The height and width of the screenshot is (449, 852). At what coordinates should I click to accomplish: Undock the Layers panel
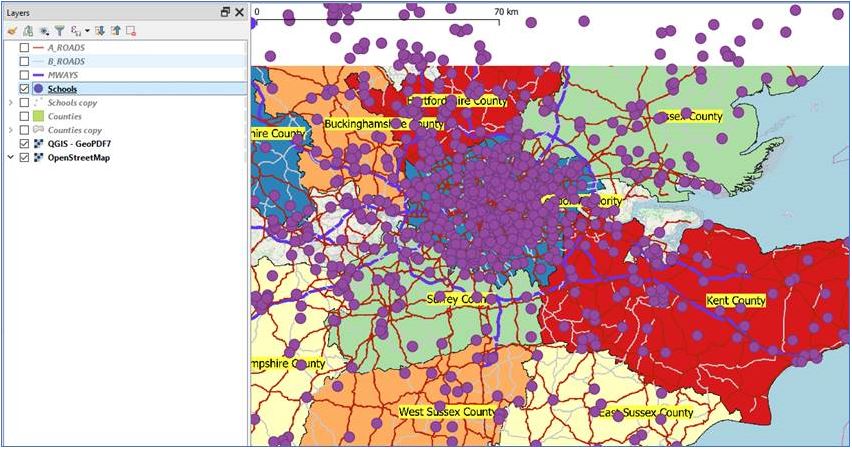click(225, 11)
